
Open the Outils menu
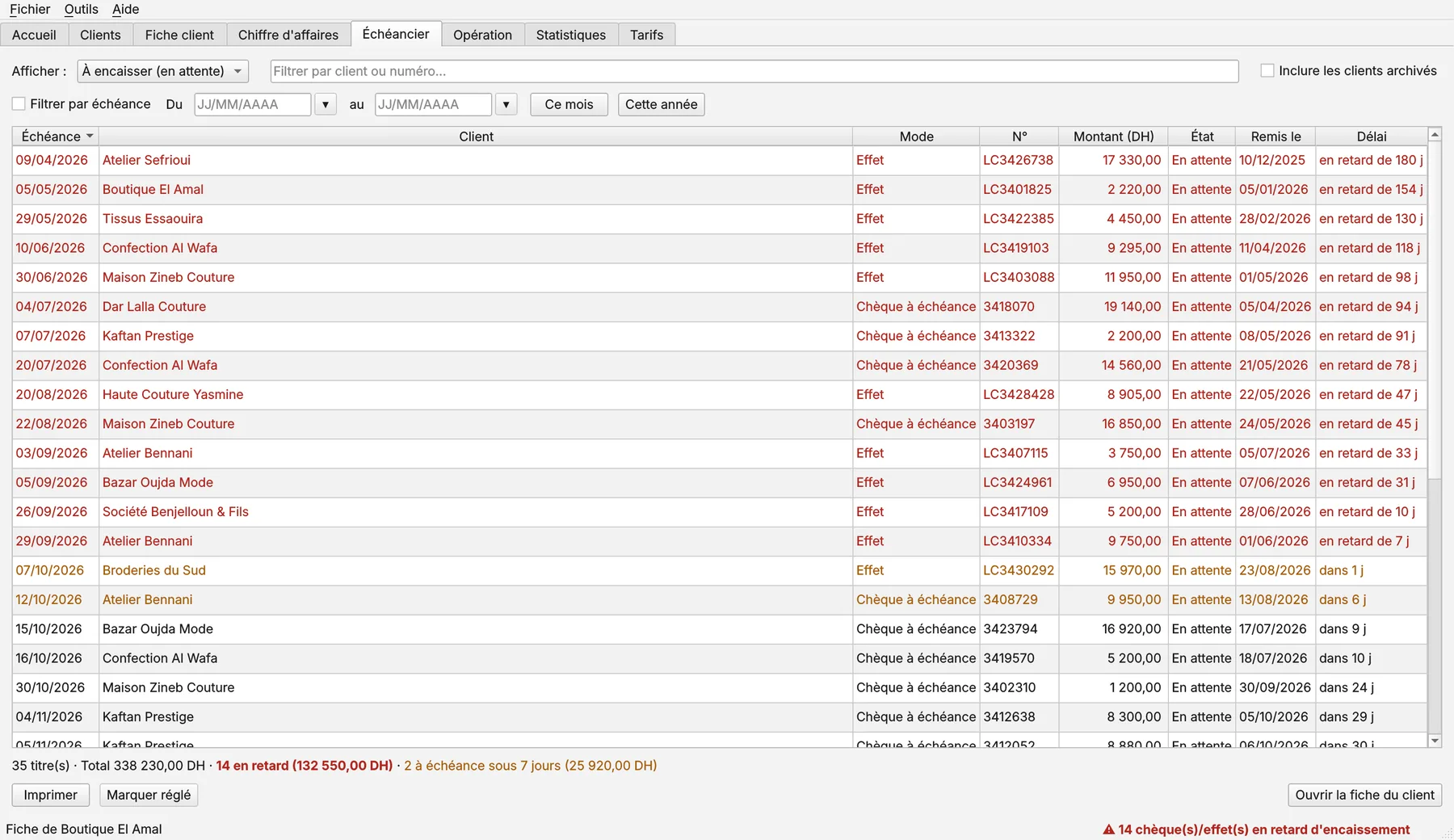point(81,9)
